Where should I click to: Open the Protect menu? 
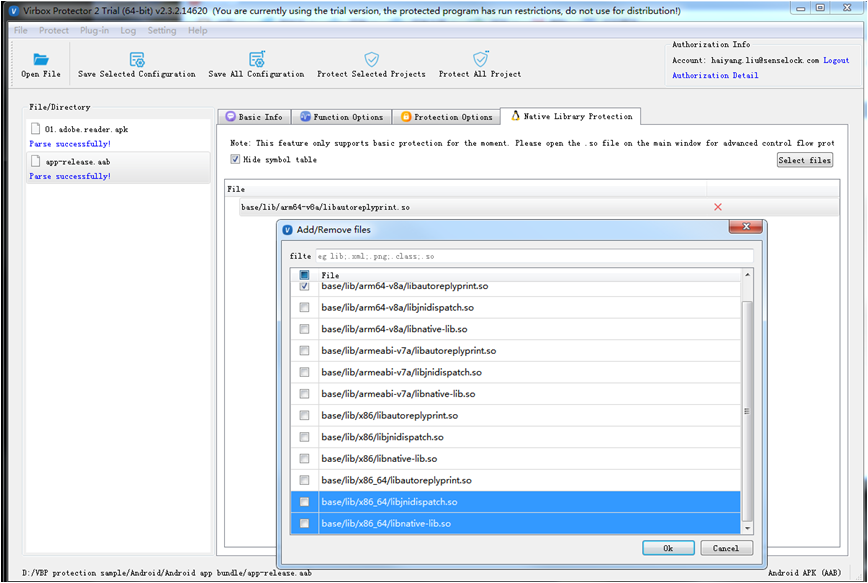pyautogui.click(x=54, y=30)
